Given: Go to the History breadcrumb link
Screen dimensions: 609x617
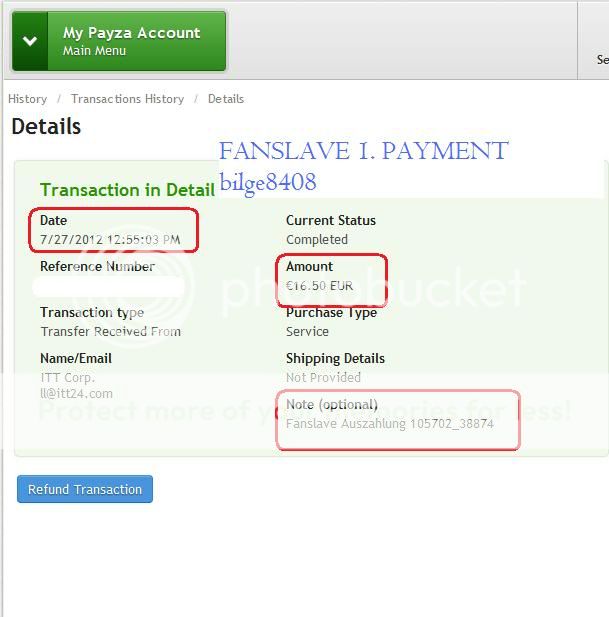Looking at the screenshot, I should [27, 99].
